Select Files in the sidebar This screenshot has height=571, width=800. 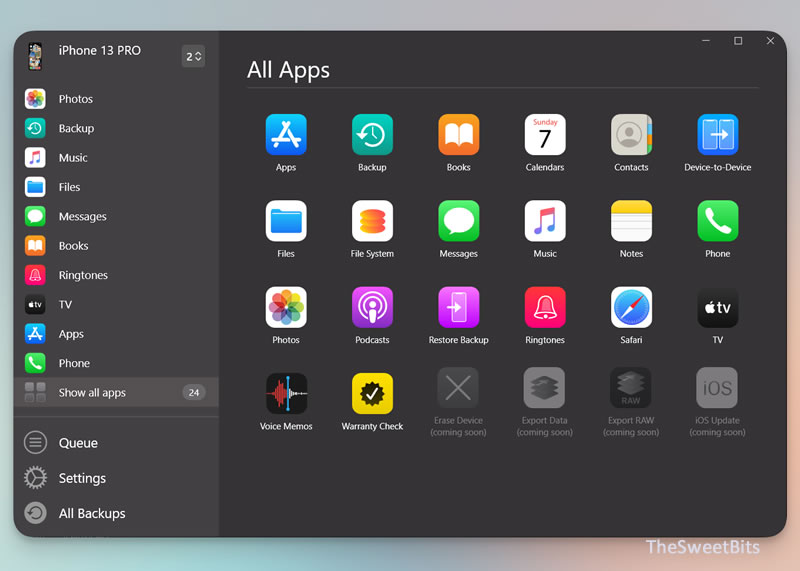[x=116, y=187]
